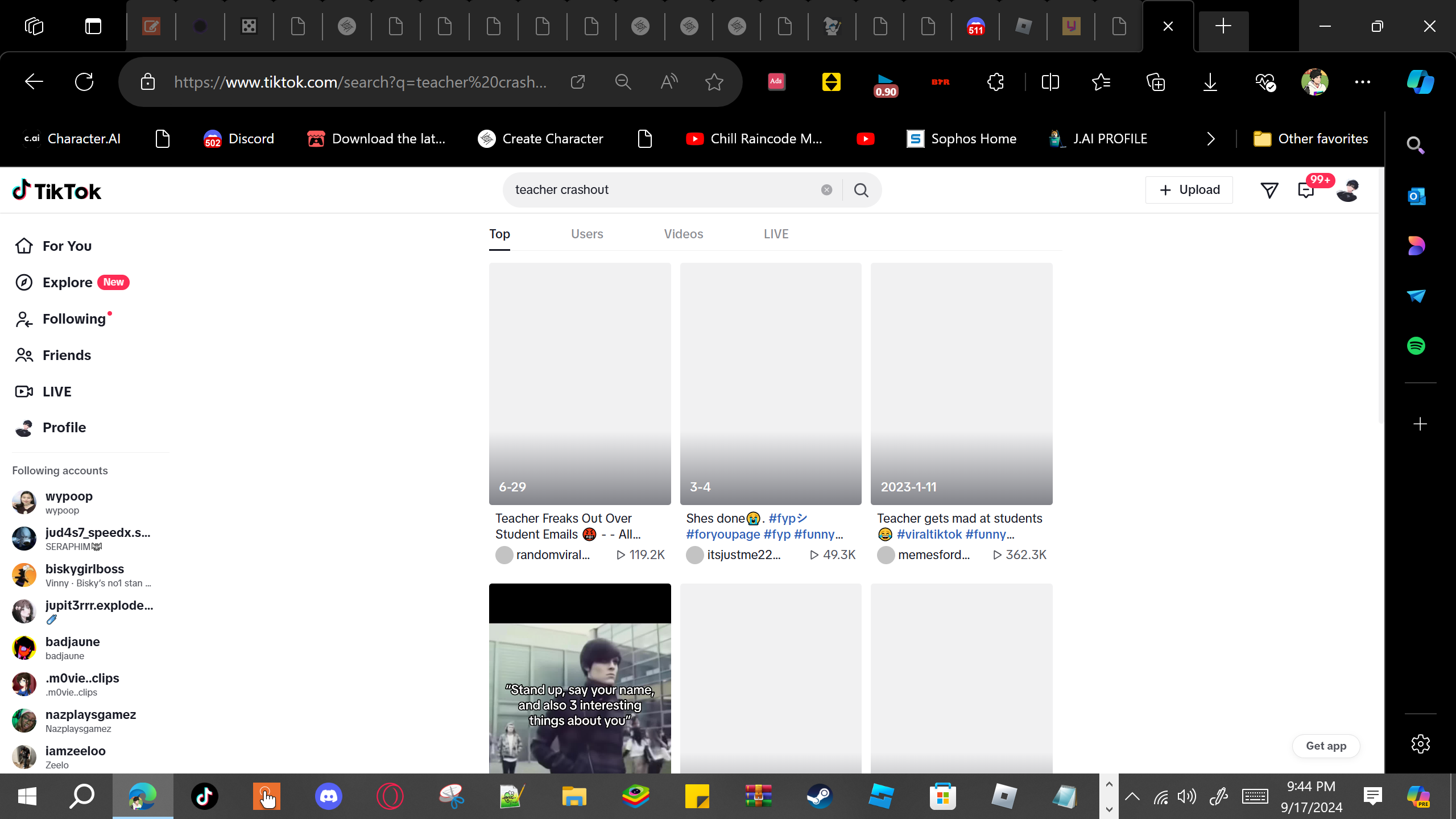Click the search magnifier button in TikTok

(861, 190)
